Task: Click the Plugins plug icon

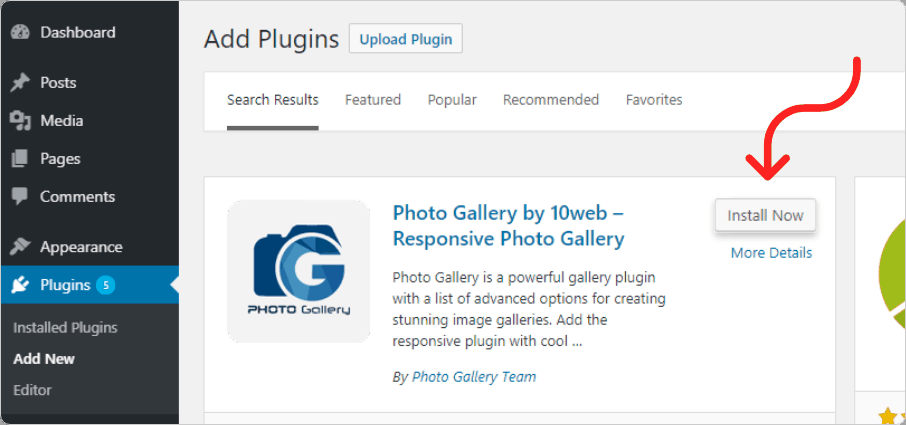Action: 20,285
